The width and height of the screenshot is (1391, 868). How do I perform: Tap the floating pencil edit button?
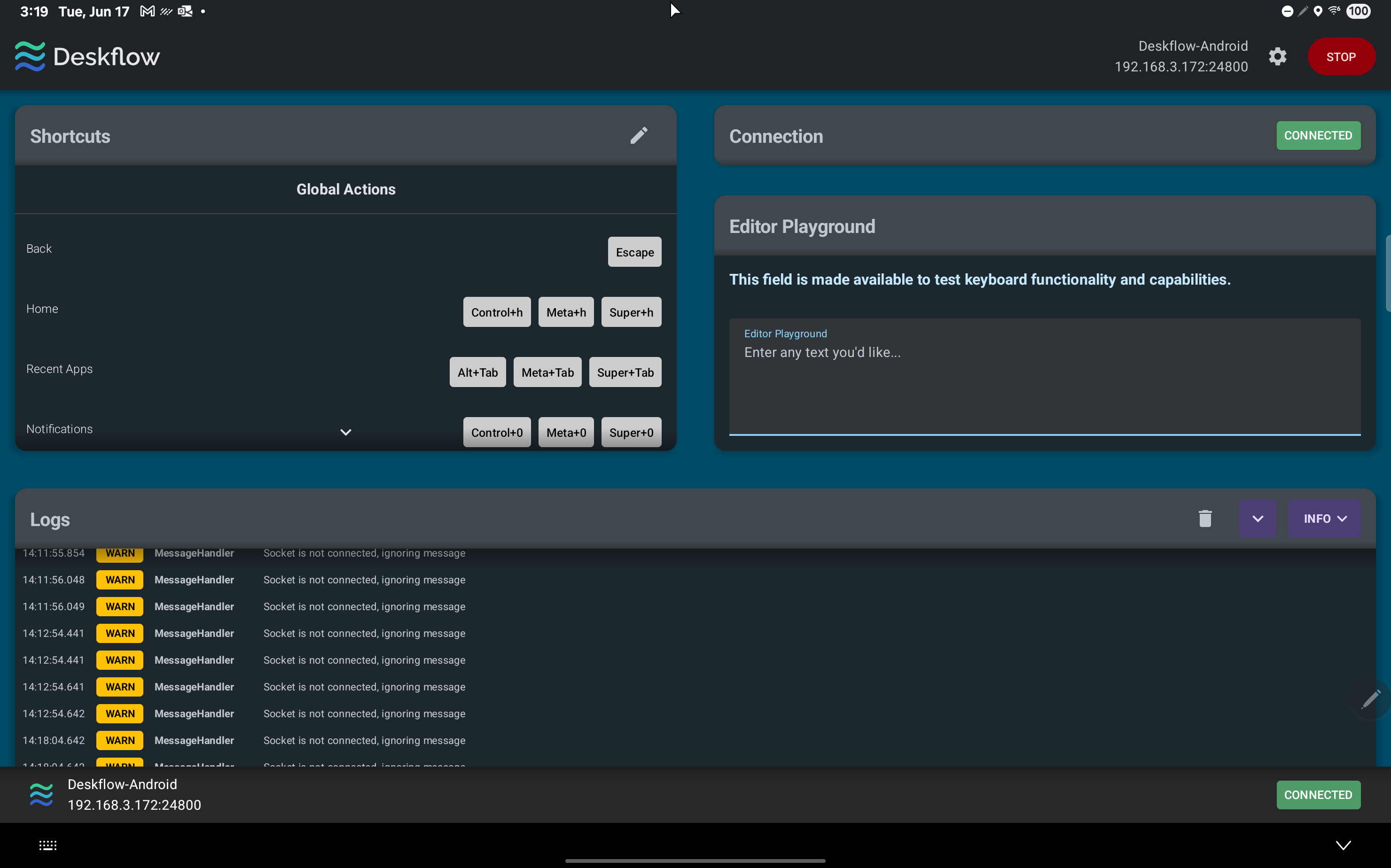(1371, 698)
